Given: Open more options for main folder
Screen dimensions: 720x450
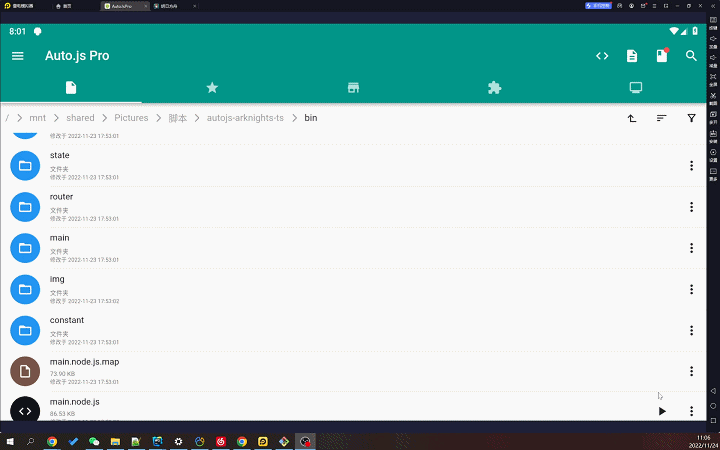Looking at the screenshot, I should pos(691,248).
